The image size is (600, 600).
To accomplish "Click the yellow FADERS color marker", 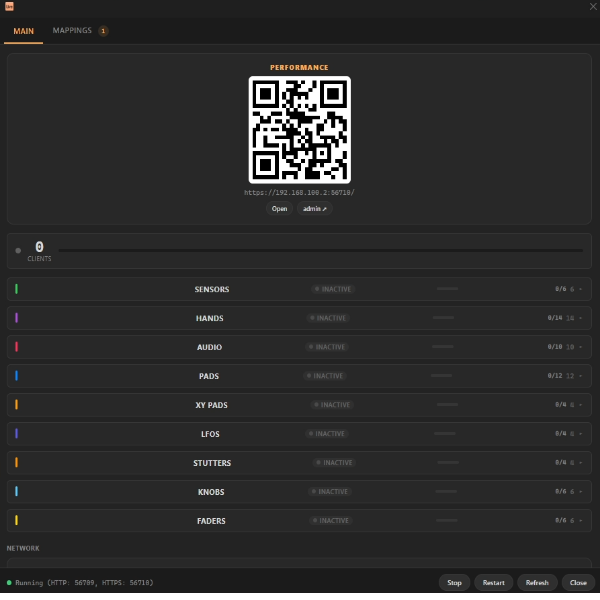I will [16, 520].
